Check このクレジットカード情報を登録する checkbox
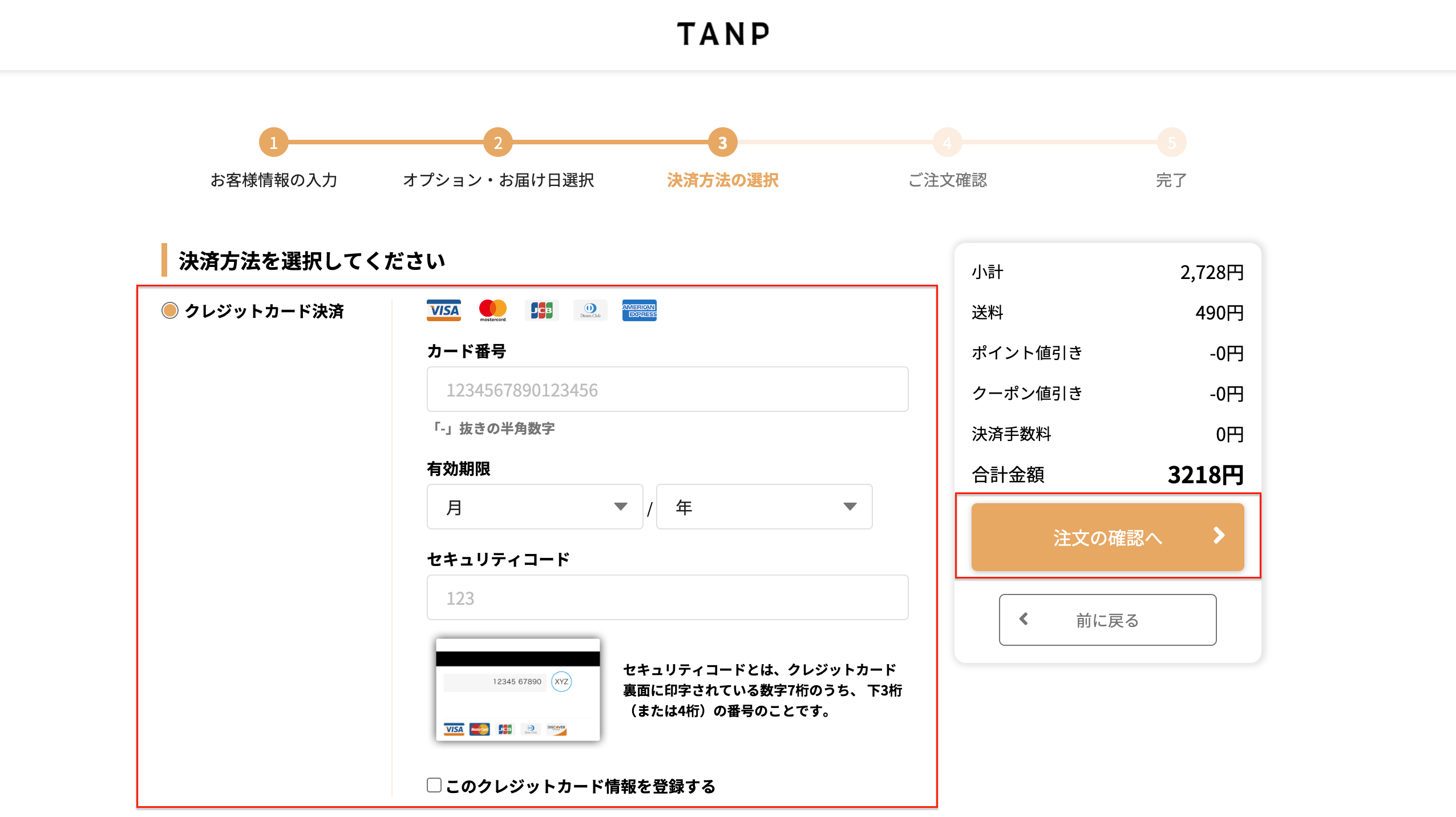 [434, 785]
